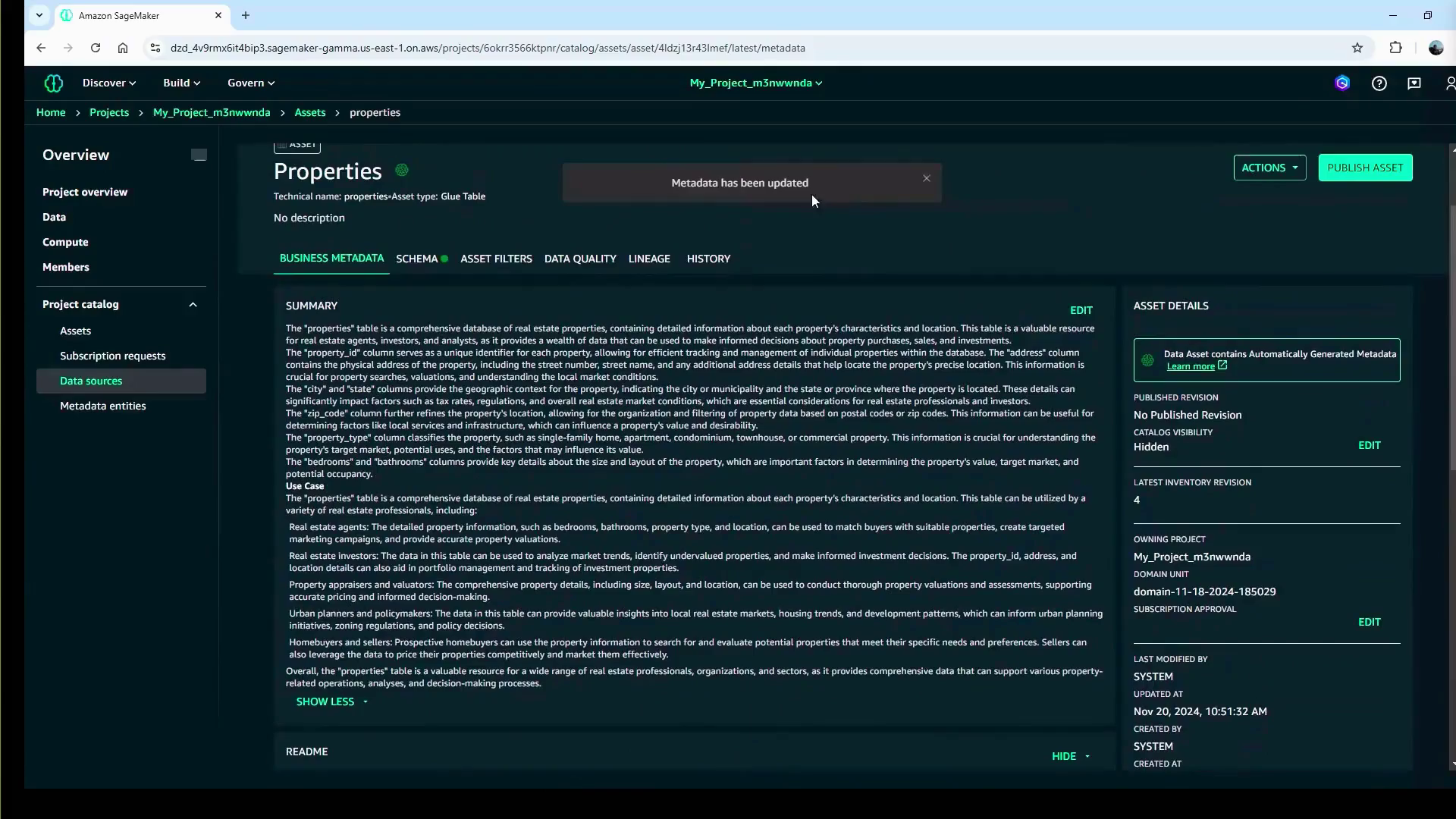Click the domain-11-18-2024-185029 domain unit text
Screen dimensions: 1456x819
pyautogui.click(x=1204, y=591)
